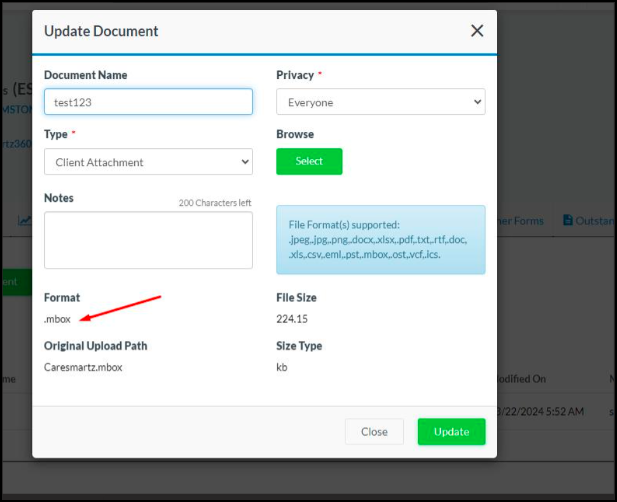The image size is (617, 502).
Task: Click the 224.15 file size value
Action: point(292,319)
